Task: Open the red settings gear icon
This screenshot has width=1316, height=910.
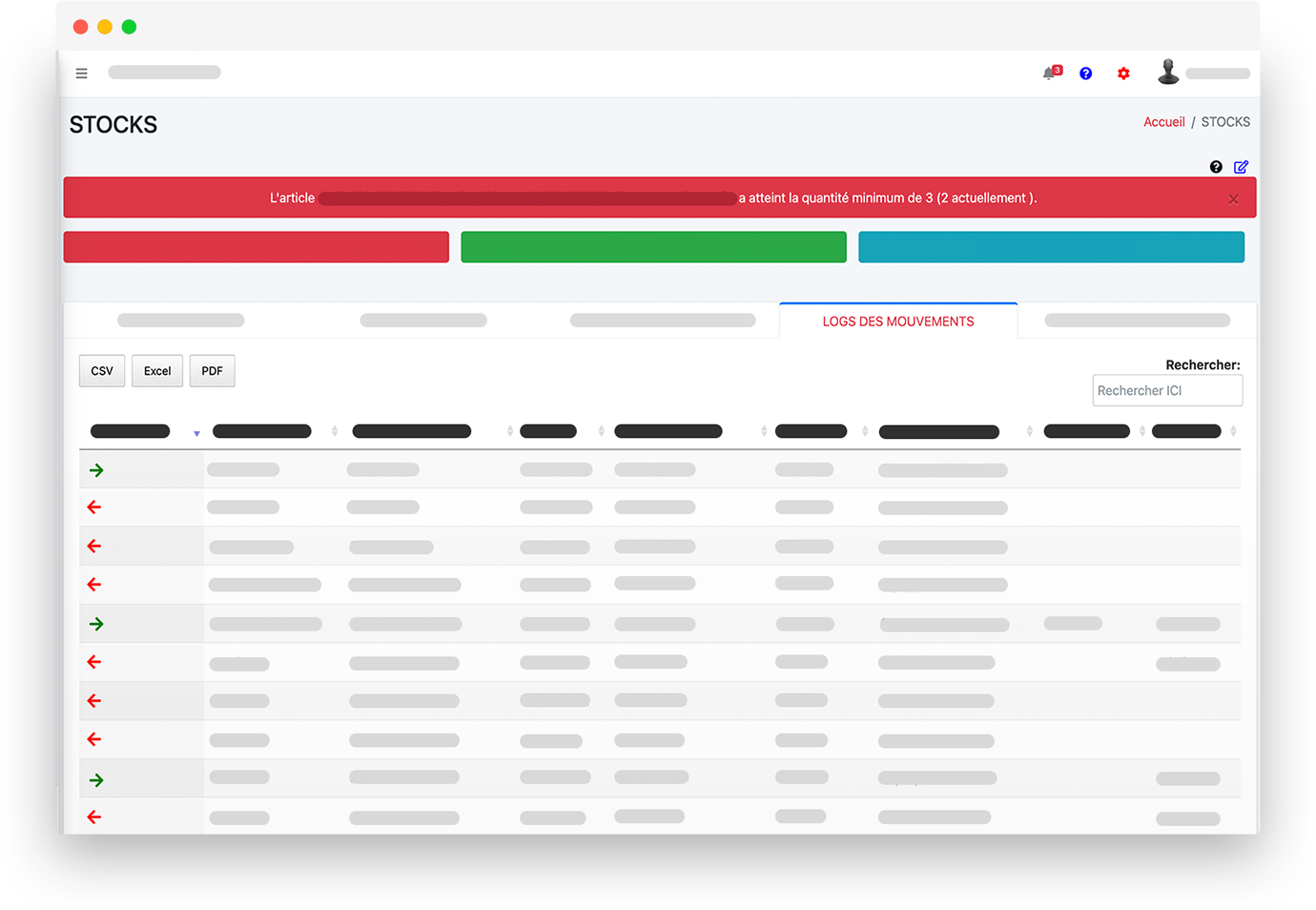Action: click(x=1123, y=73)
